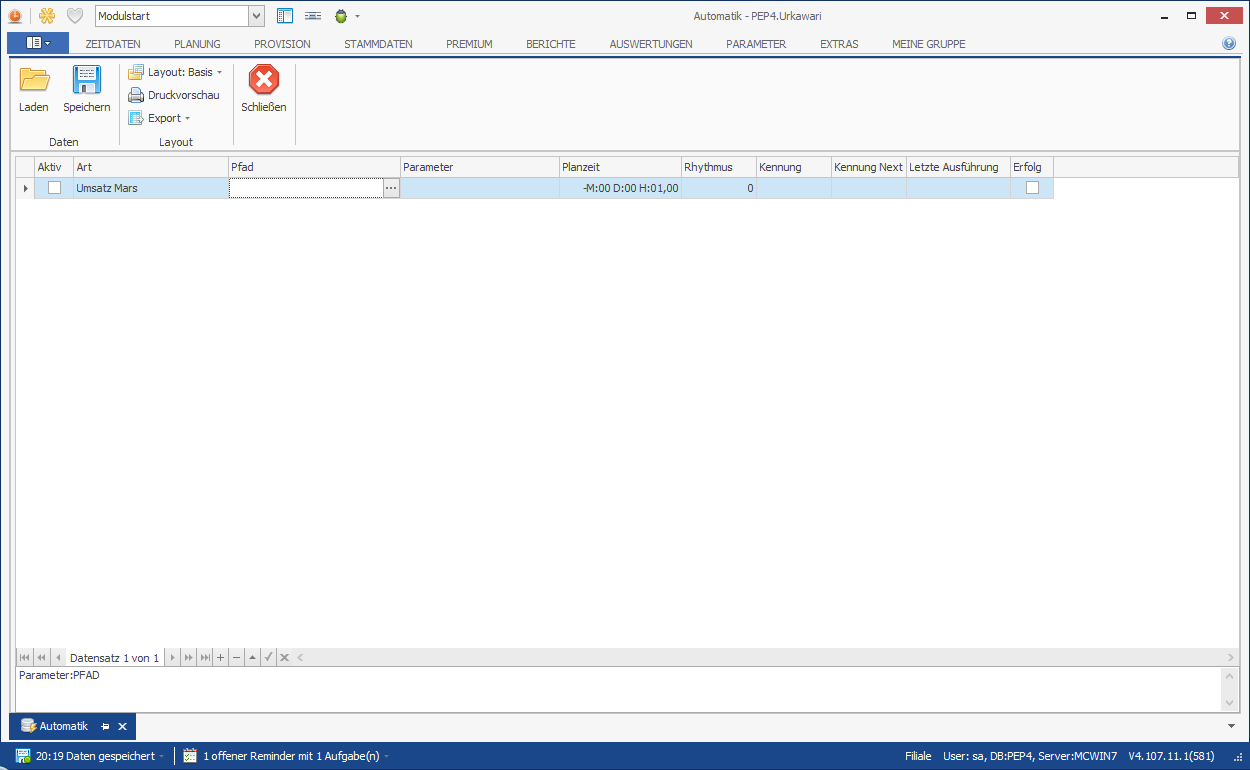Click the green bug icon in quick toolbar
The height and width of the screenshot is (770, 1250).
pos(341,16)
